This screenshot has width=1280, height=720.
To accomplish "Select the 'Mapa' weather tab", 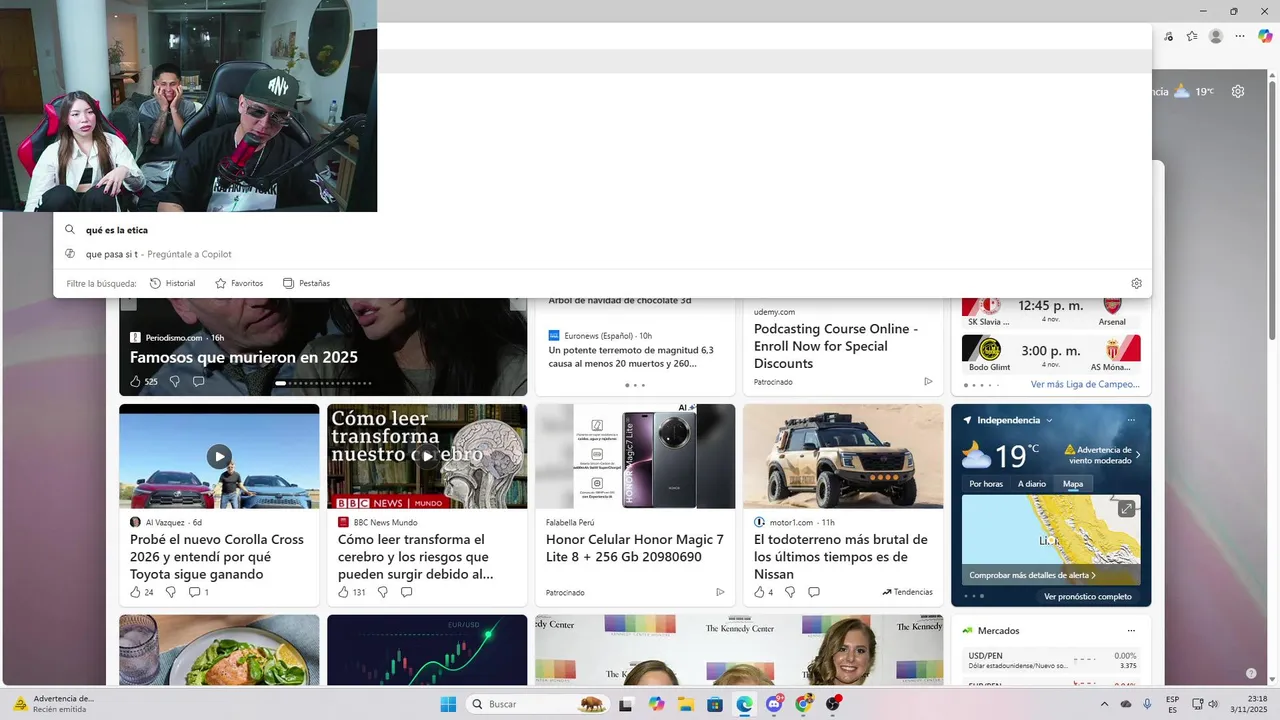I will click(1073, 484).
